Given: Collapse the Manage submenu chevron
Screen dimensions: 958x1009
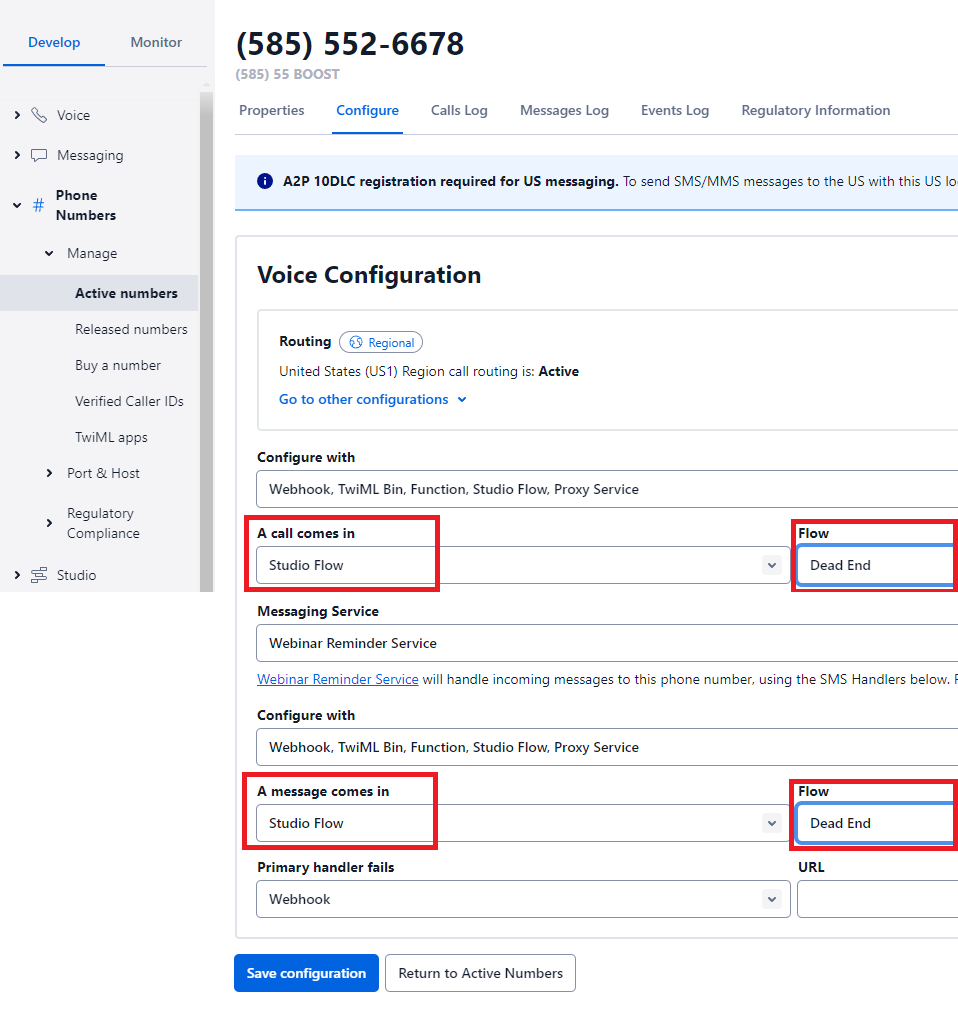Looking at the screenshot, I should [49, 253].
